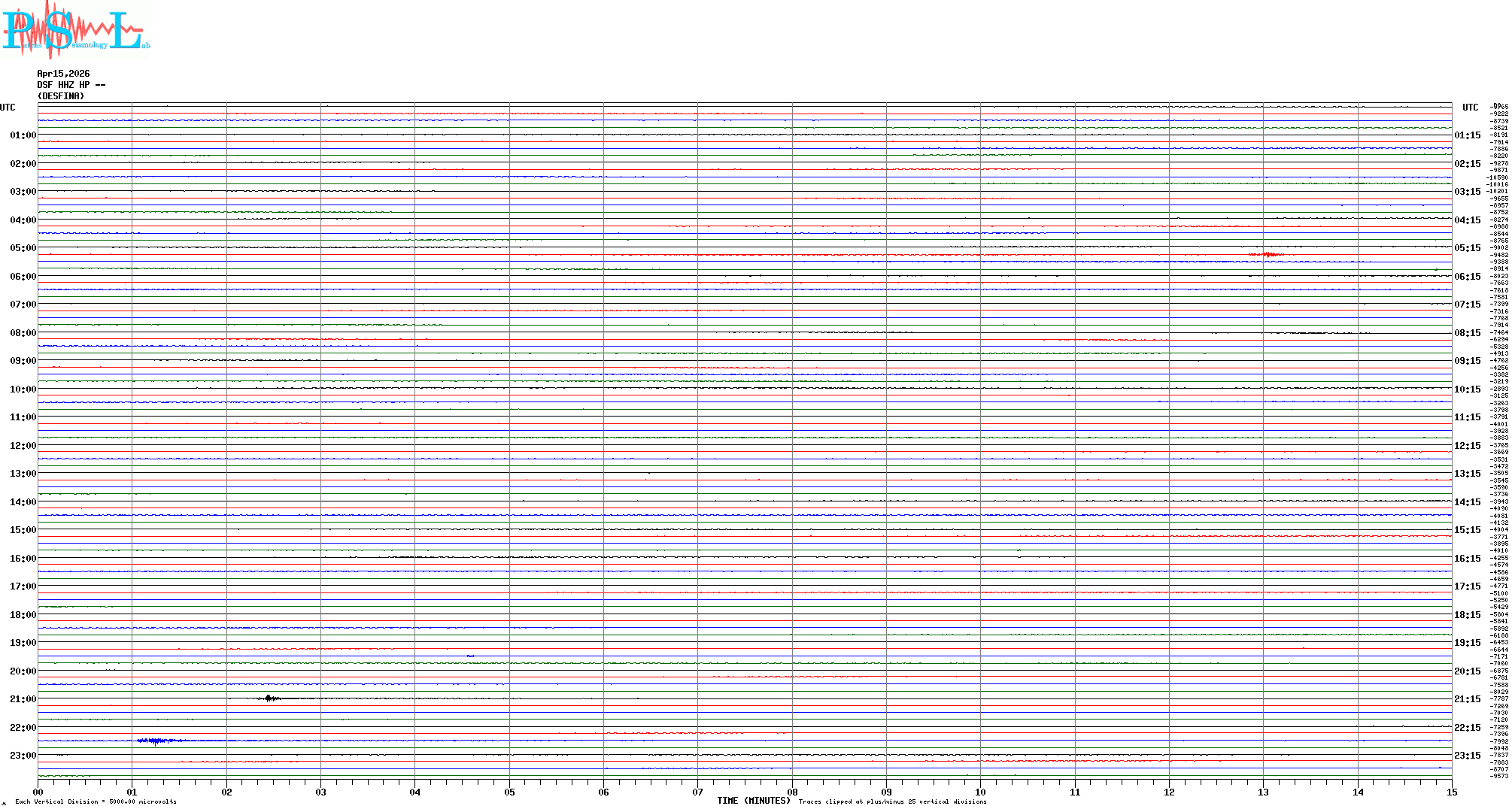Click the Each Vertical Division microvolts note
The height and width of the screenshot is (812, 1512).
click(x=96, y=801)
